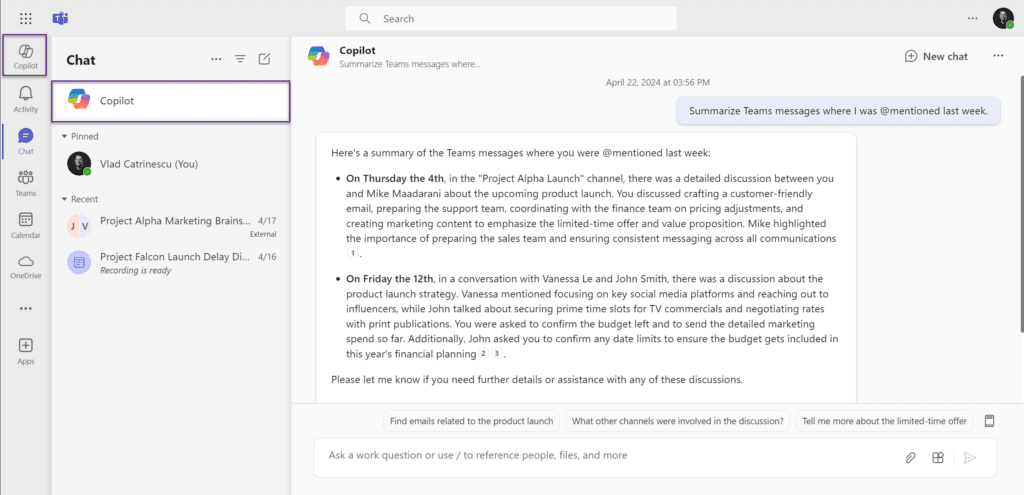Viewport: 1024px width, 495px height.
Task: Open the Copilot header more options ellipsis
Action: click(998, 56)
